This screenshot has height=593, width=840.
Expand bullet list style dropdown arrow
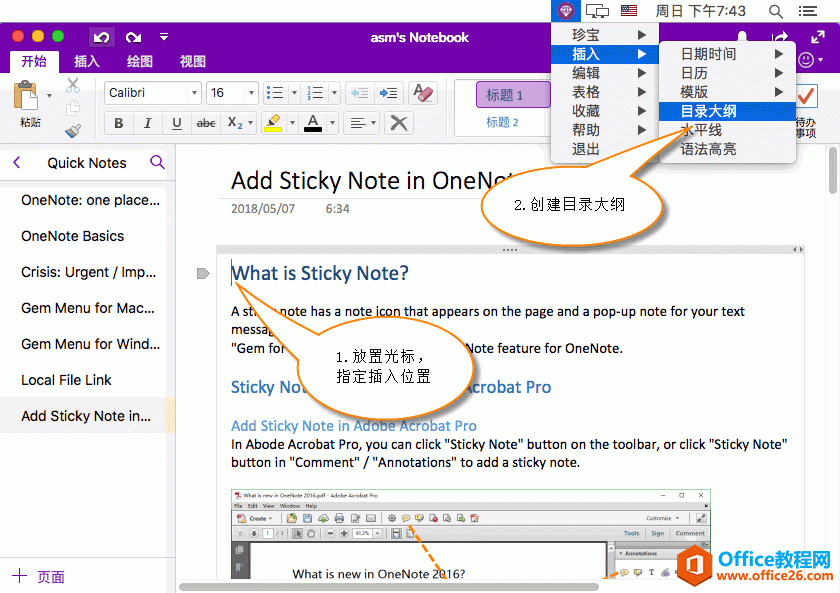point(294,93)
